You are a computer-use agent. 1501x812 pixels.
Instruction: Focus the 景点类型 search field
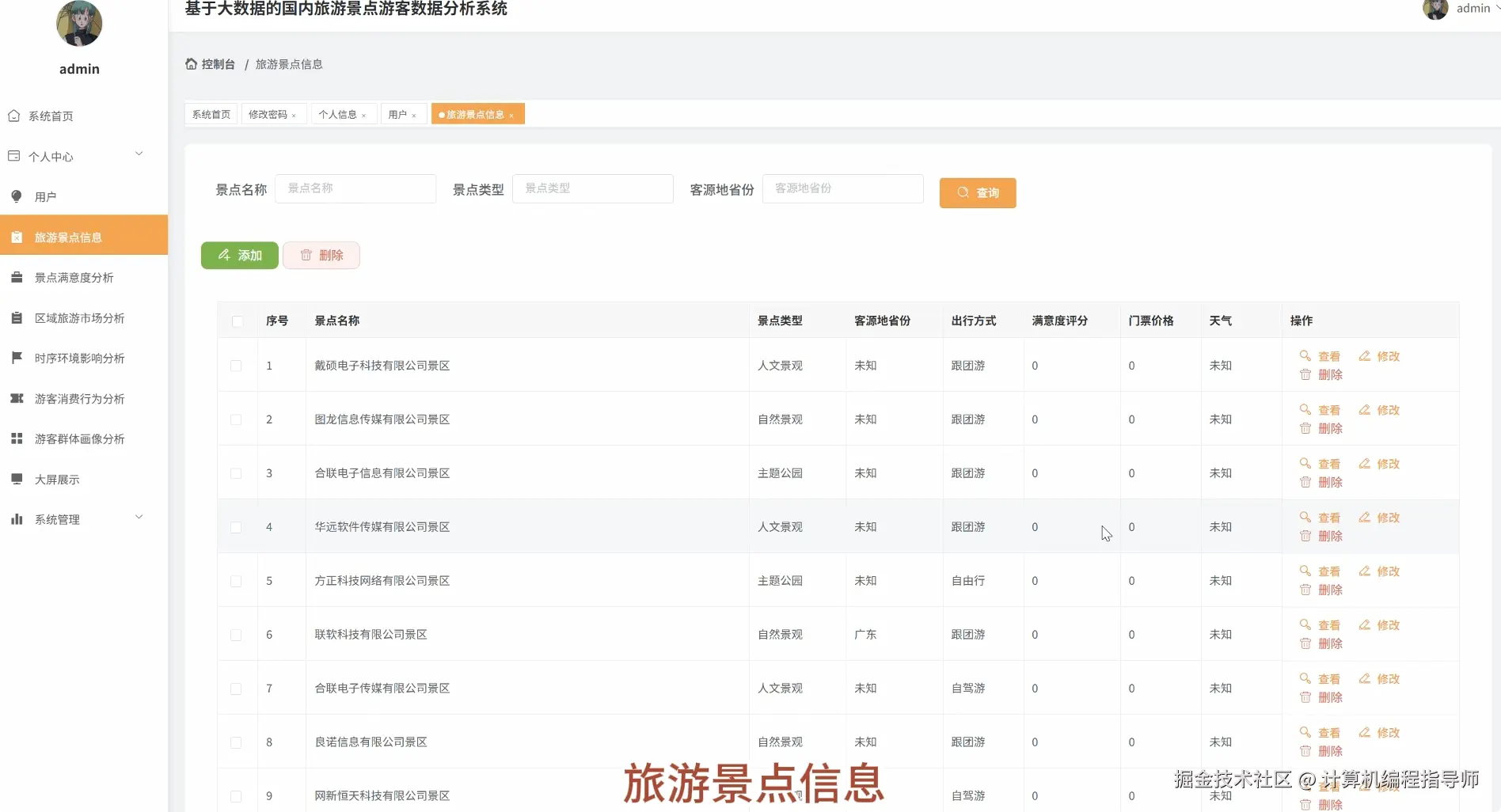coord(593,188)
